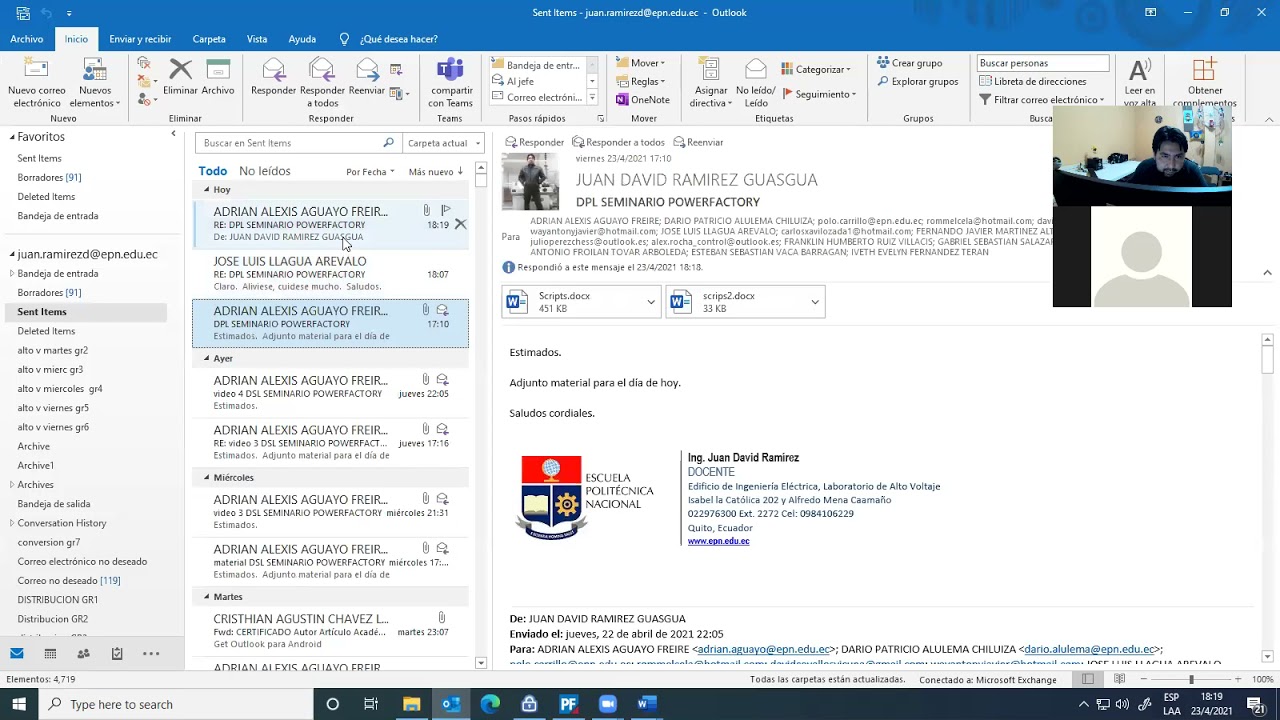Click Responder a todos in the ribbon

[x=322, y=82]
